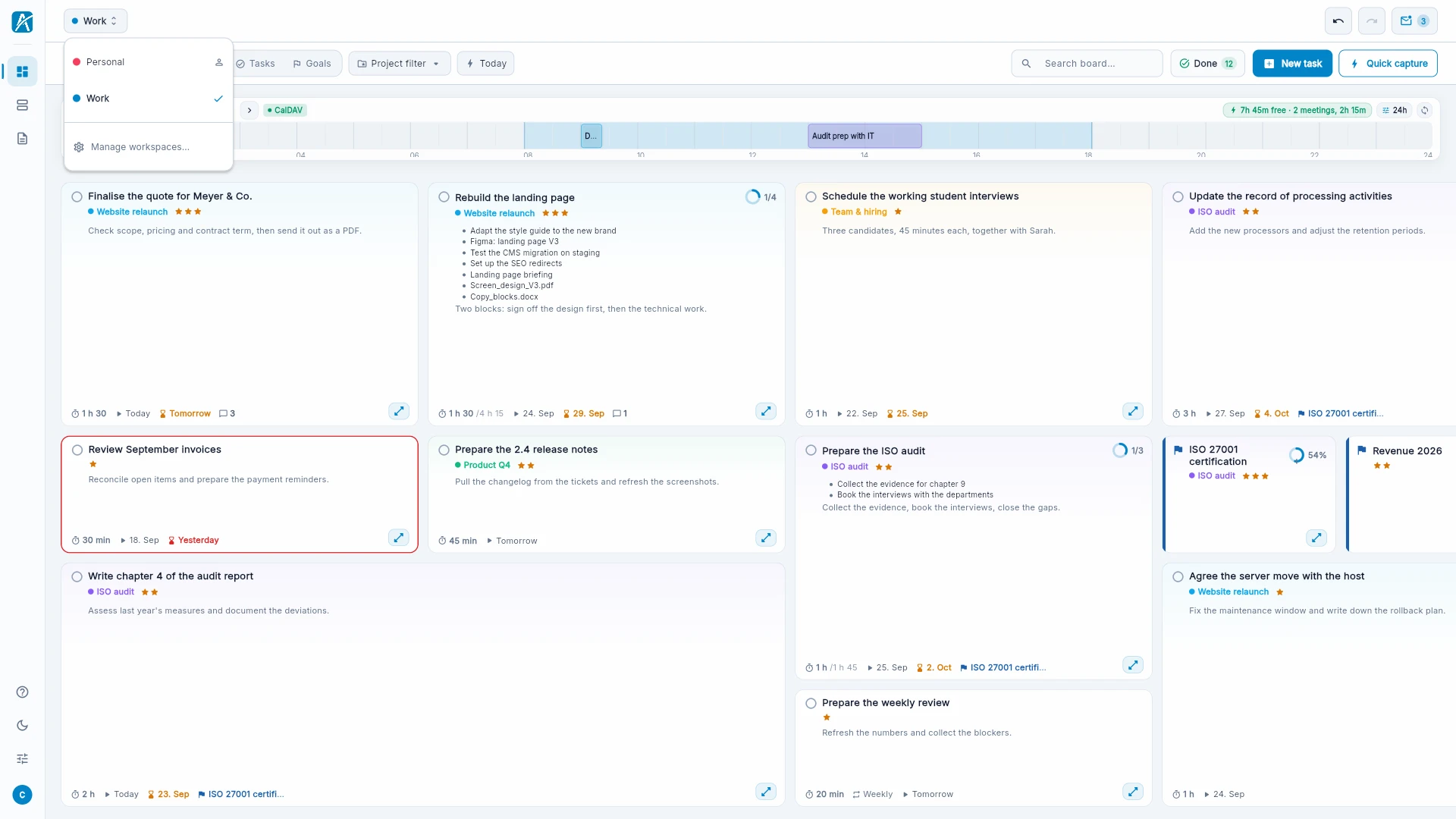
Task: Expand the Prepare the weekly review card
Action: [x=1133, y=792]
